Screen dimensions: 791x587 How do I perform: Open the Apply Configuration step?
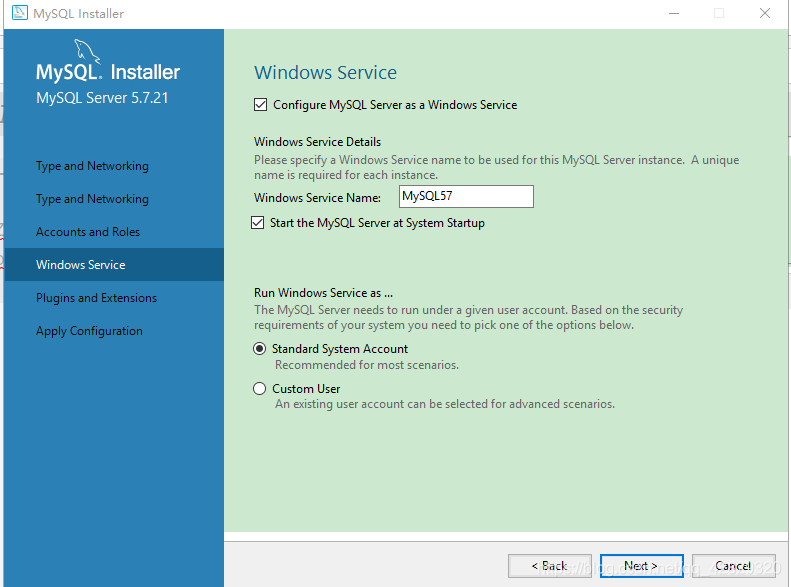[x=89, y=331]
